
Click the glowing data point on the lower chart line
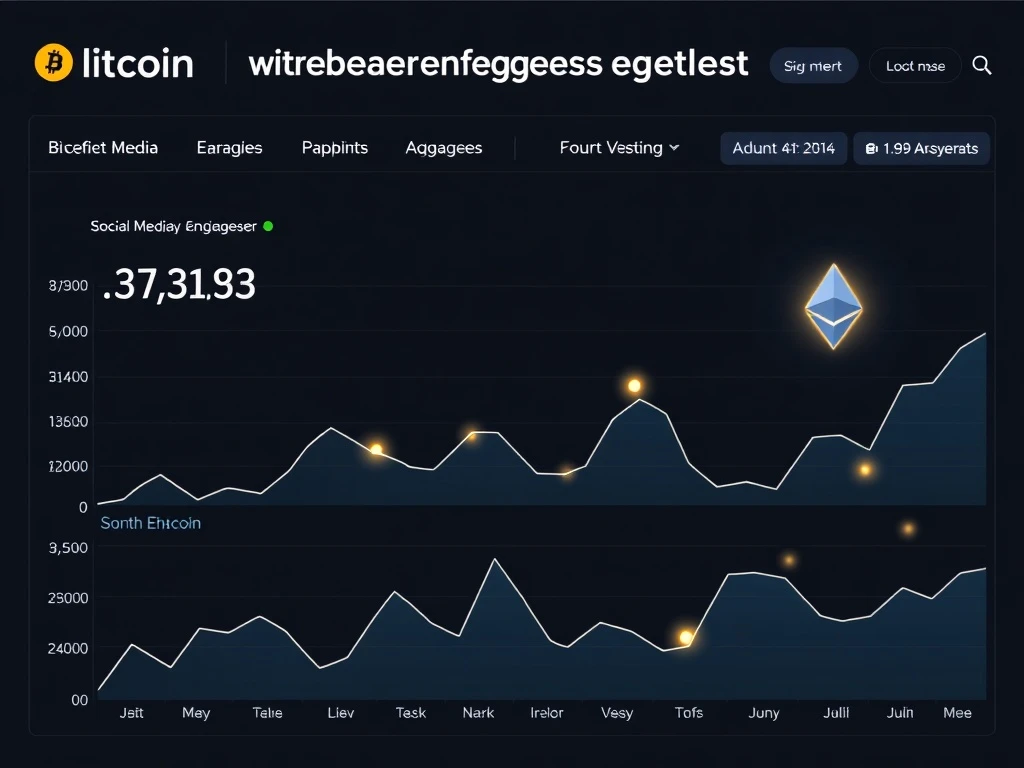coord(686,637)
